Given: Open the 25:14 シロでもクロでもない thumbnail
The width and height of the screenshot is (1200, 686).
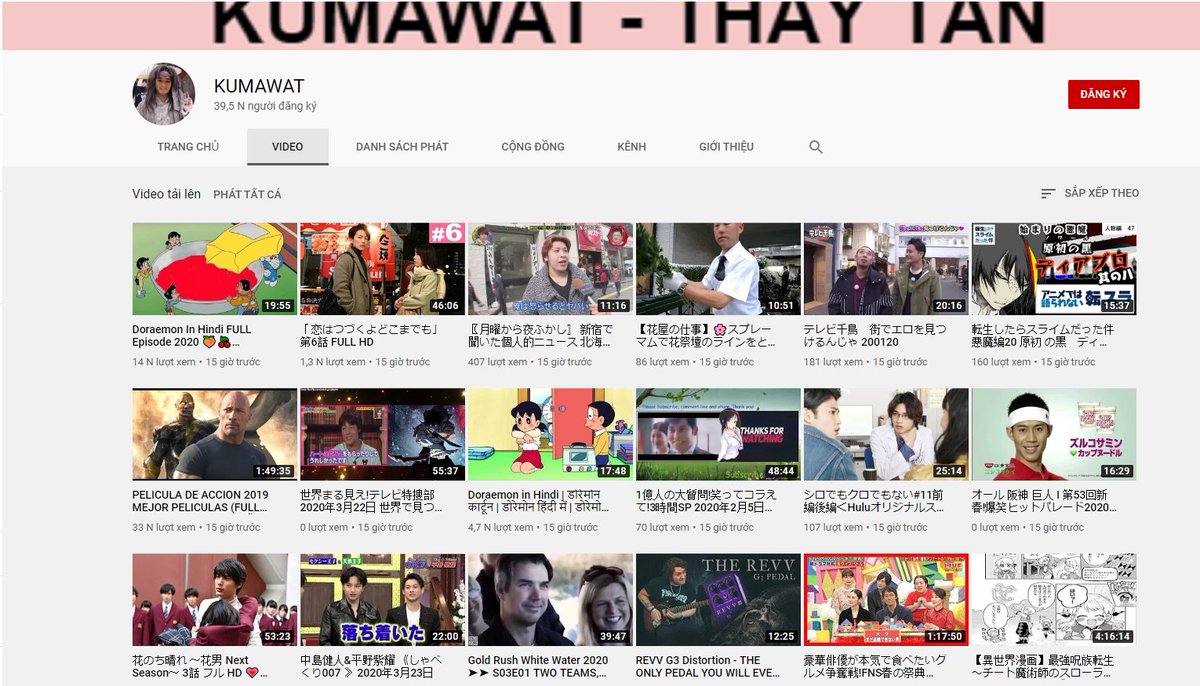Looking at the screenshot, I should (886, 435).
